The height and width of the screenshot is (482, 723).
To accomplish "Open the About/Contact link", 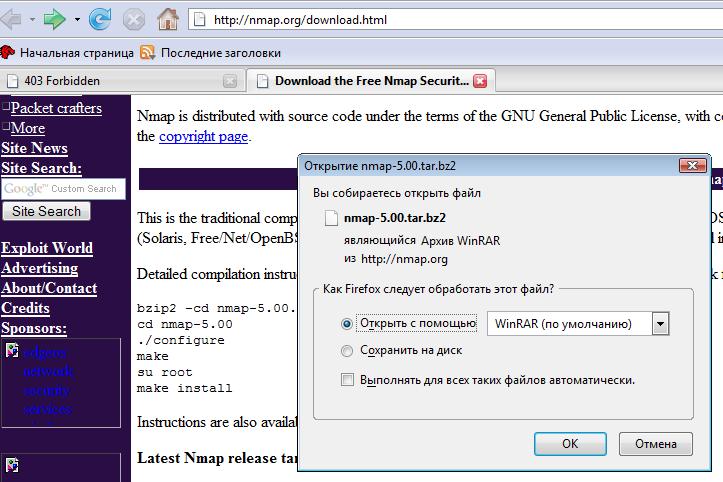I will [49, 288].
